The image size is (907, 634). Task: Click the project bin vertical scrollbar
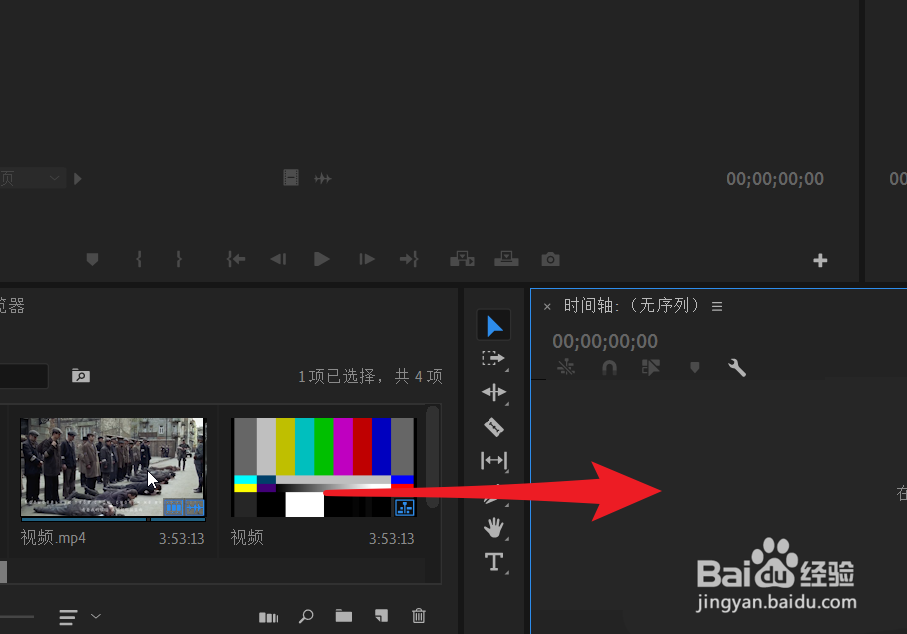click(433, 457)
